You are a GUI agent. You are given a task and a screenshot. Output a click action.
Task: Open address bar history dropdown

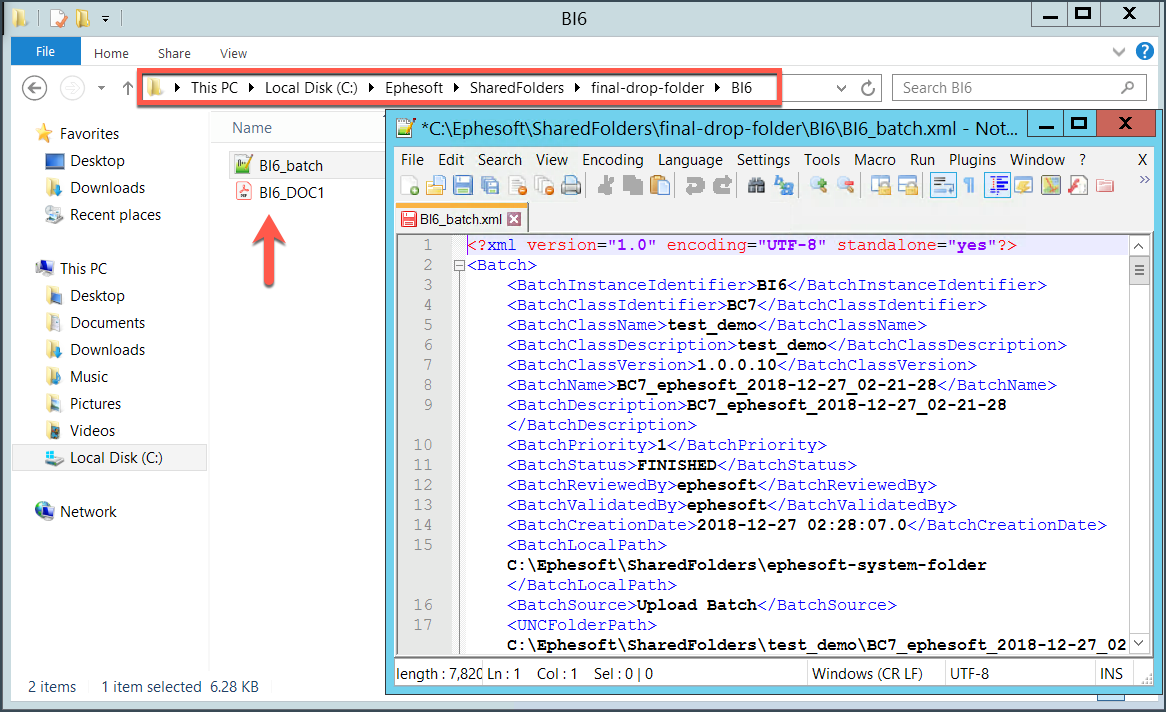coord(841,88)
